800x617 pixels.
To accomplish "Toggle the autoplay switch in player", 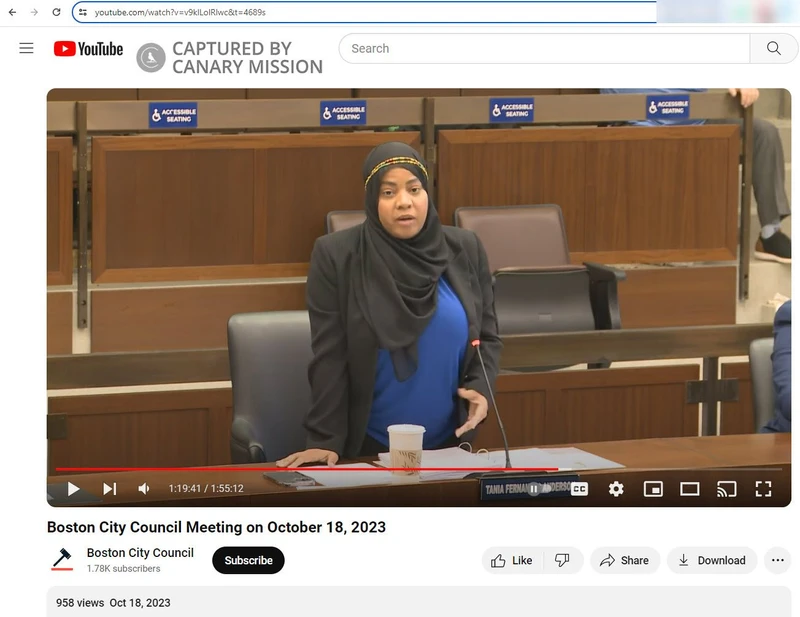I will 539,489.
